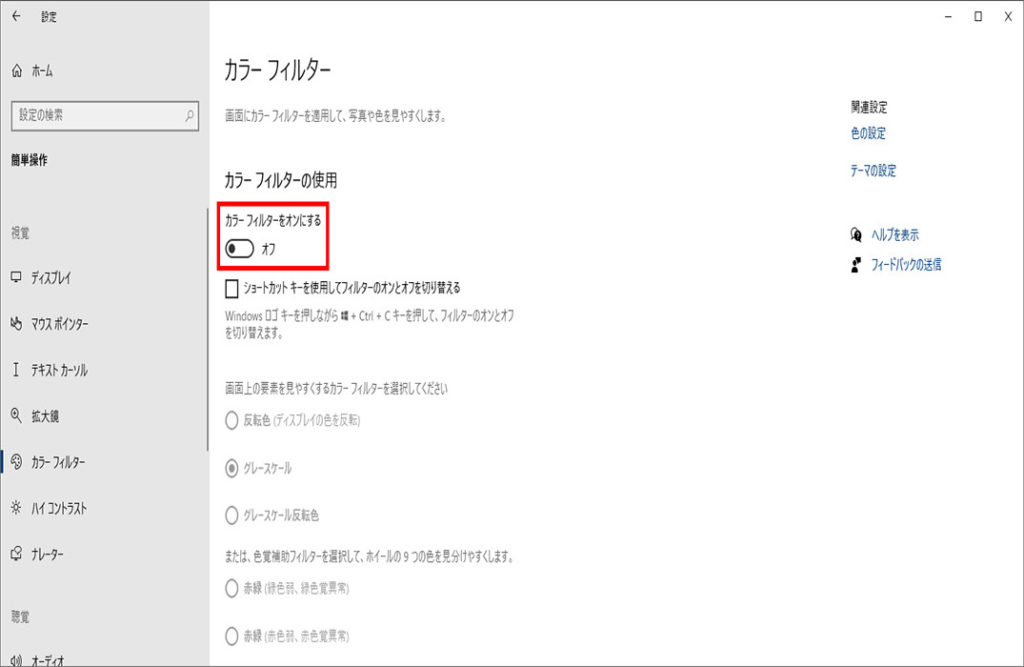Enable the shortcut key checkbox for filter
Viewport: 1024px width, 667px height.
[x=232, y=288]
